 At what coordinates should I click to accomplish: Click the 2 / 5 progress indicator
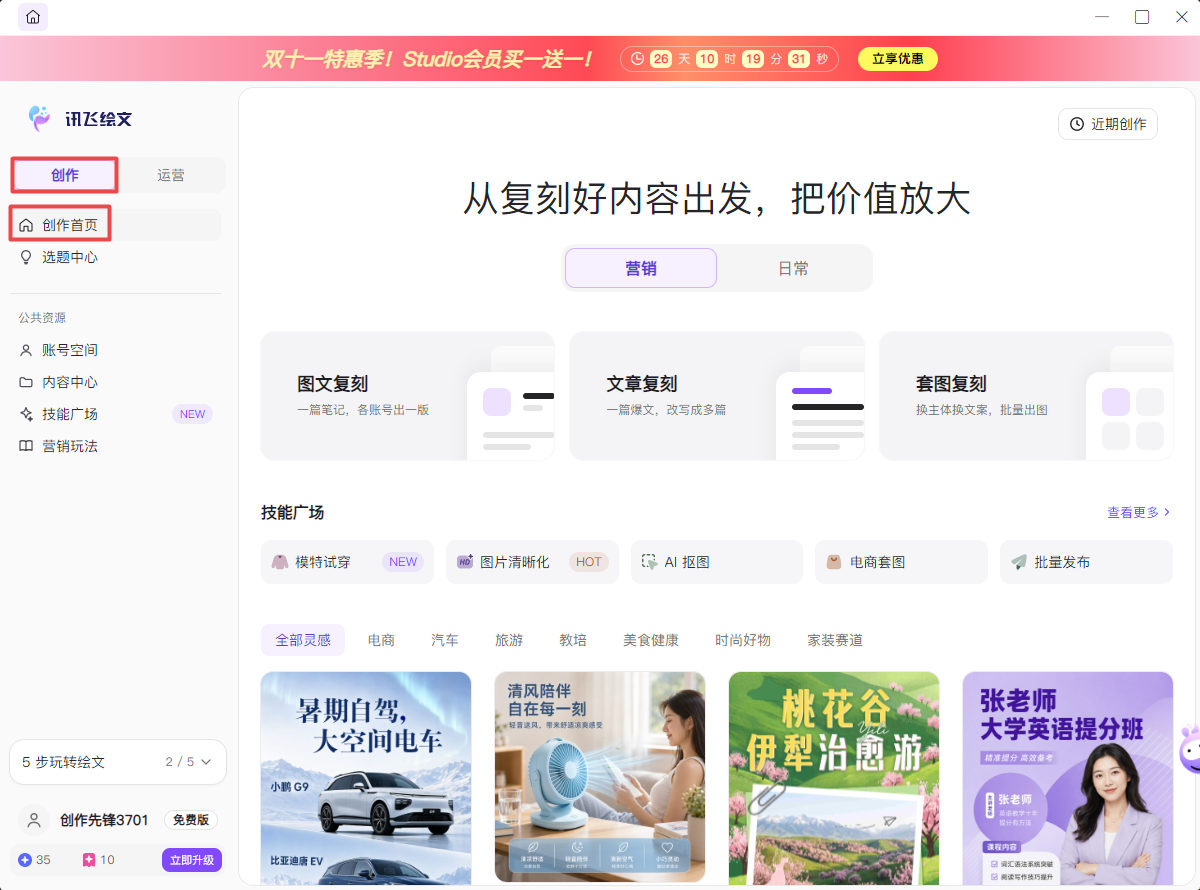tap(180, 762)
